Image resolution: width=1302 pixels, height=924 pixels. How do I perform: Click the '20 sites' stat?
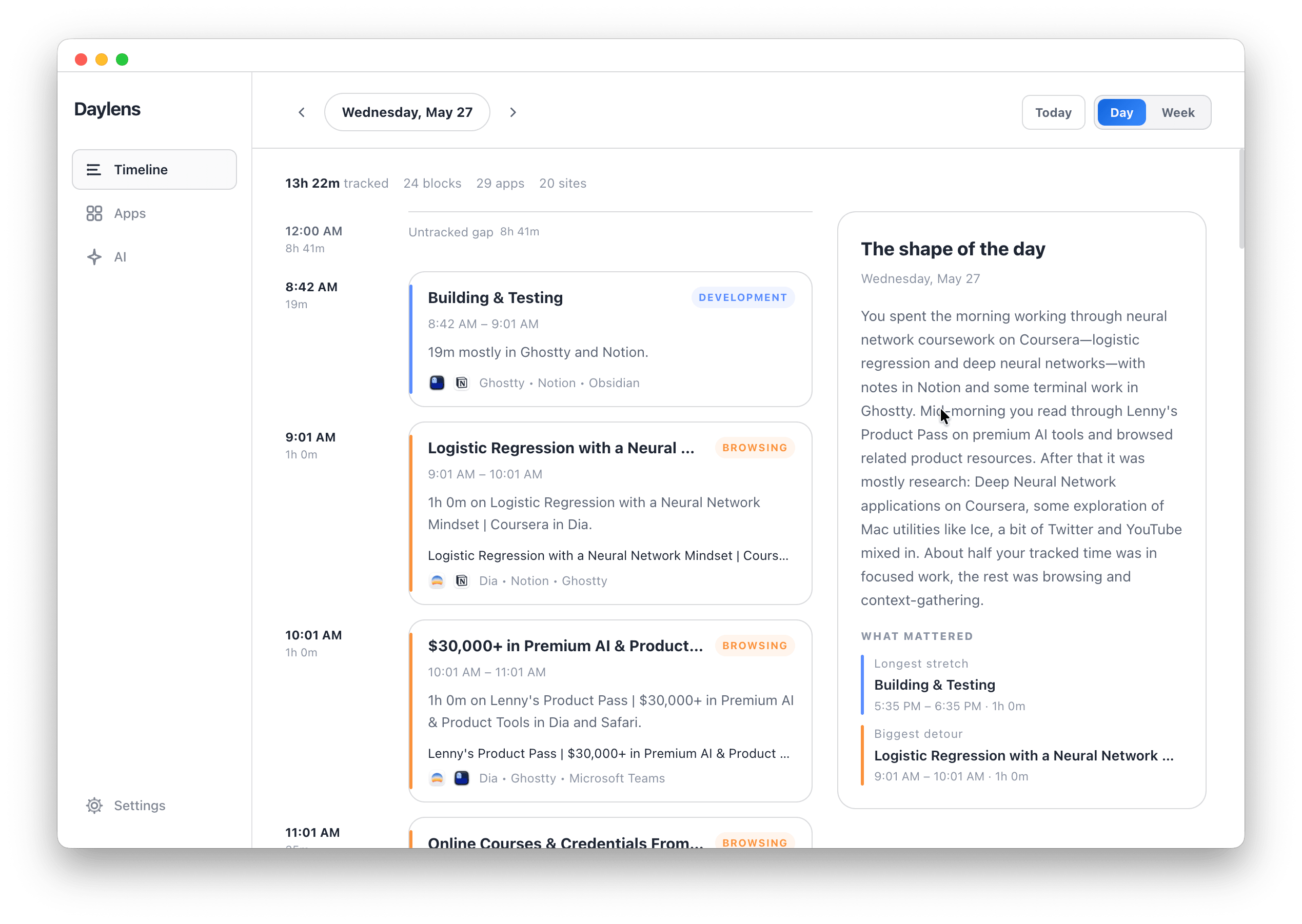click(x=563, y=183)
